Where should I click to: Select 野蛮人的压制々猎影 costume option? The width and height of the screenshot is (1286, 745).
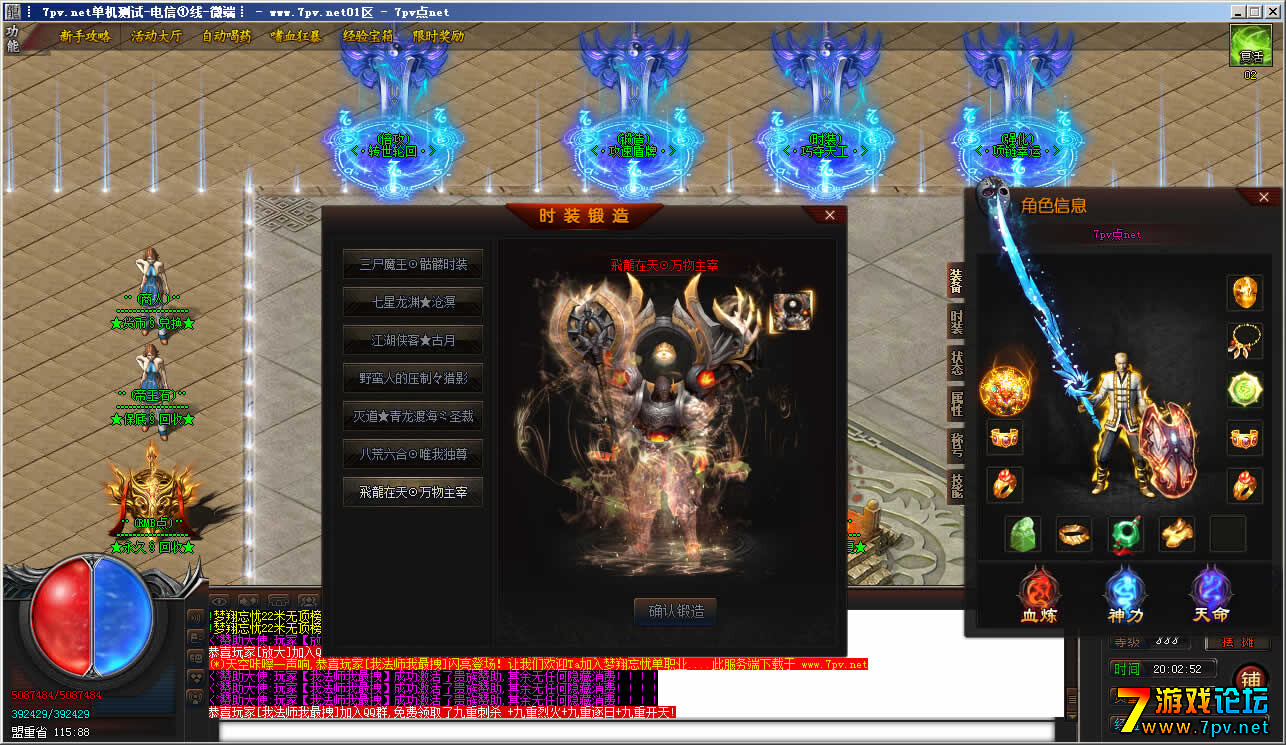click(x=413, y=379)
